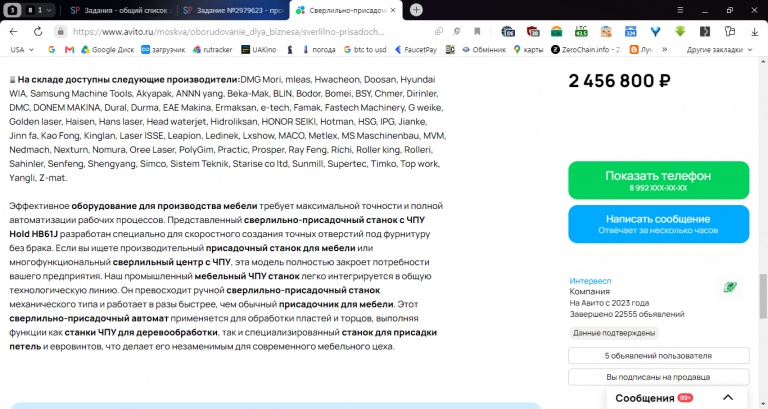Screen dimensions: 768x409
Task: Open the Обмінник bookmark
Action: pyautogui.click(x=484, y=49)
